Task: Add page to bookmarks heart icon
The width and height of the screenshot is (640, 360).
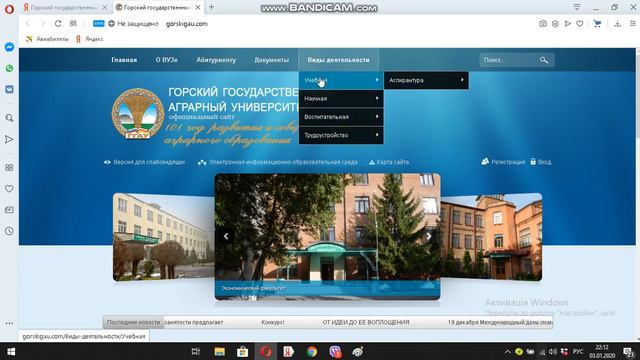Action: [580, 24]
